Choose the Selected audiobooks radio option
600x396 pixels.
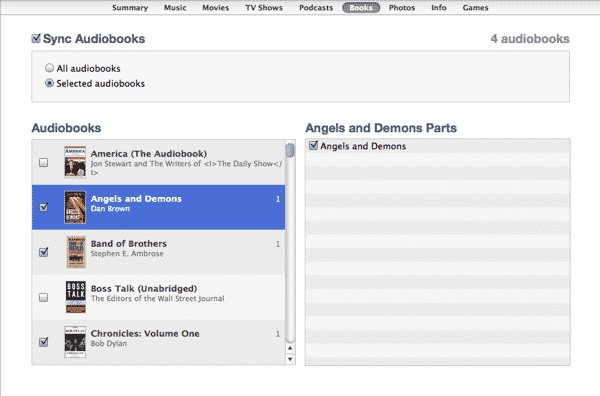tap(49, 83)
